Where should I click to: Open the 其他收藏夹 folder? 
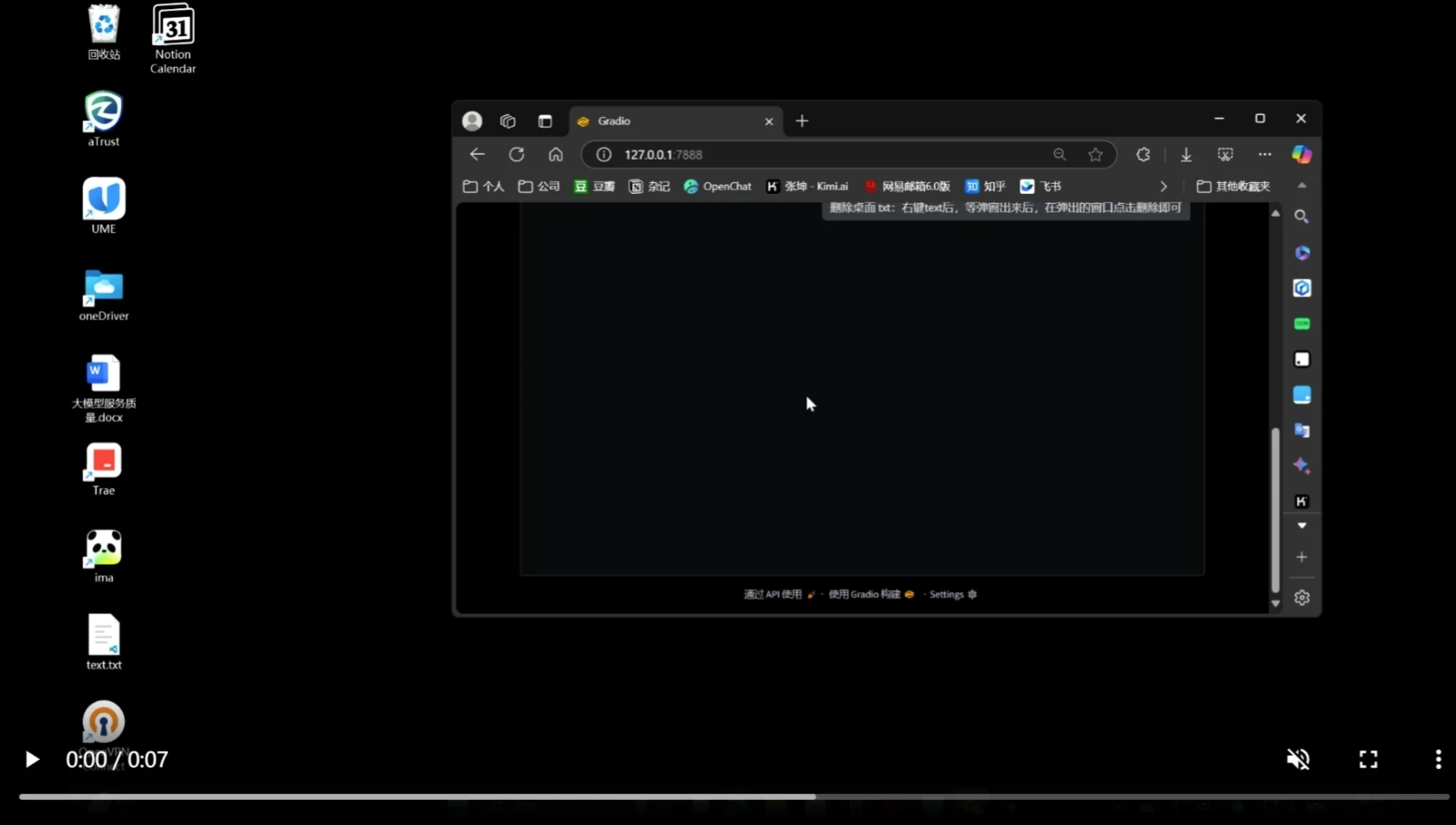pos(1234,186)
